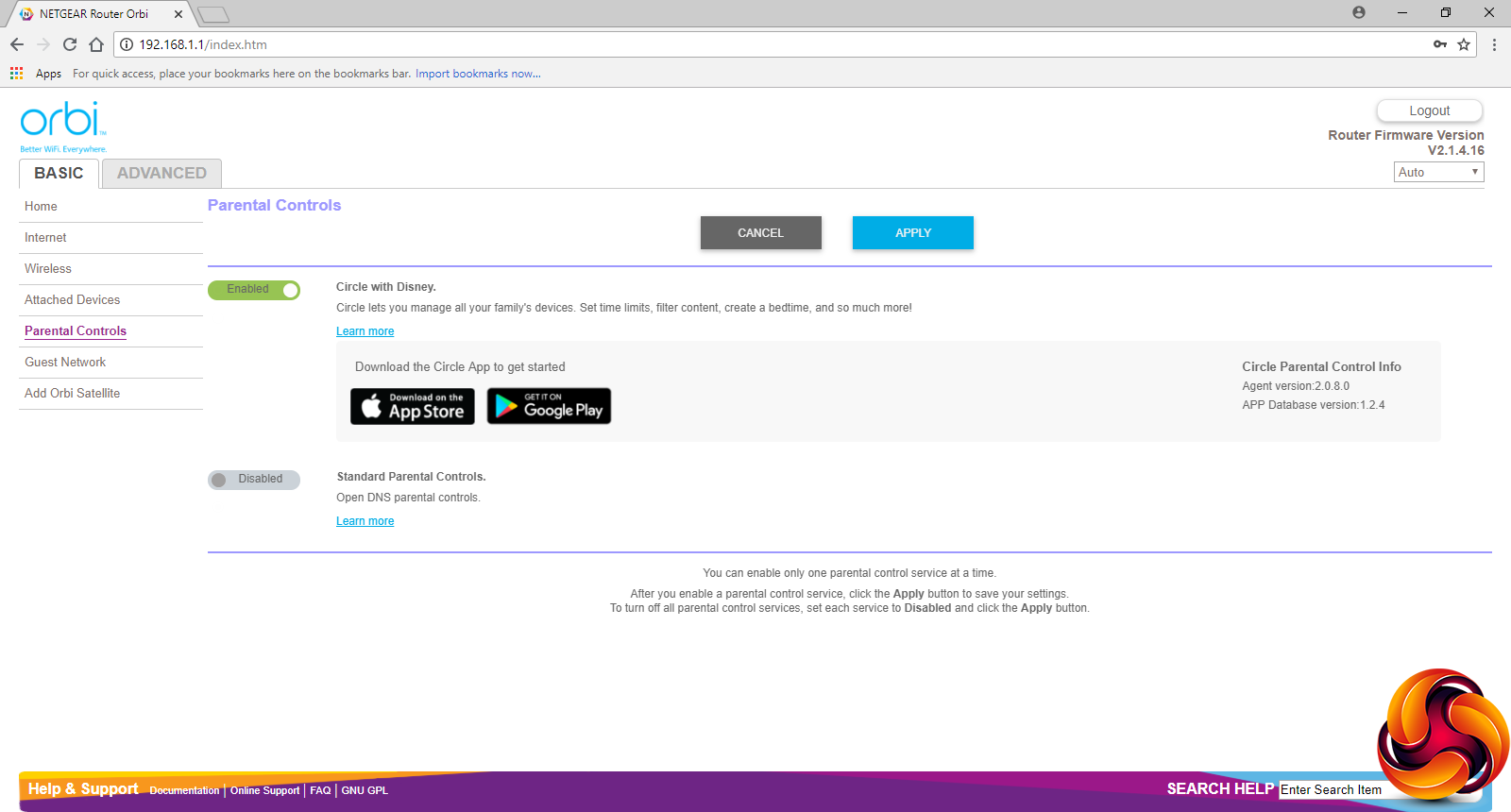
Task: Click the Circle Parental Control Info heading
Action: point(1321,366)
